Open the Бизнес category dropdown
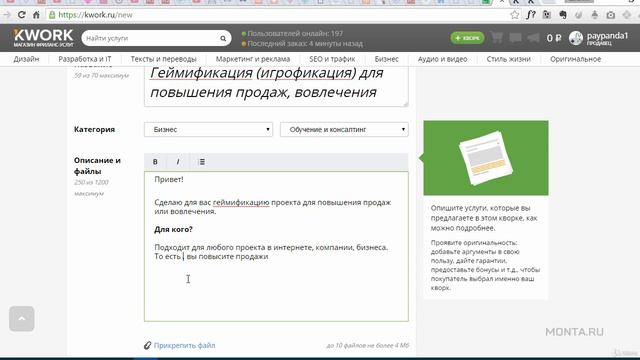 pyautogui.click(x=208, y=129)
